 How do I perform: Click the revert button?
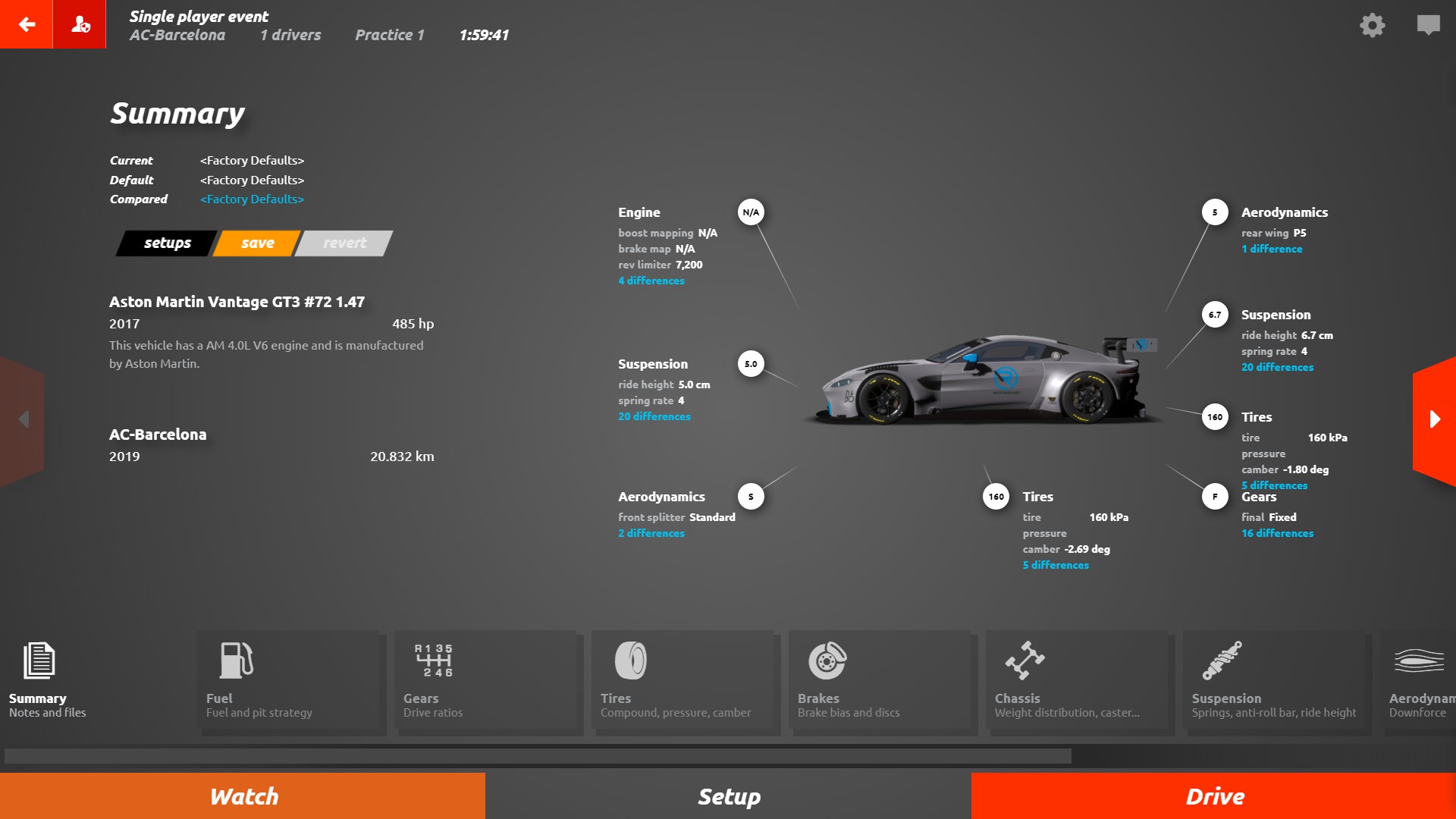(x=344, y=243)
